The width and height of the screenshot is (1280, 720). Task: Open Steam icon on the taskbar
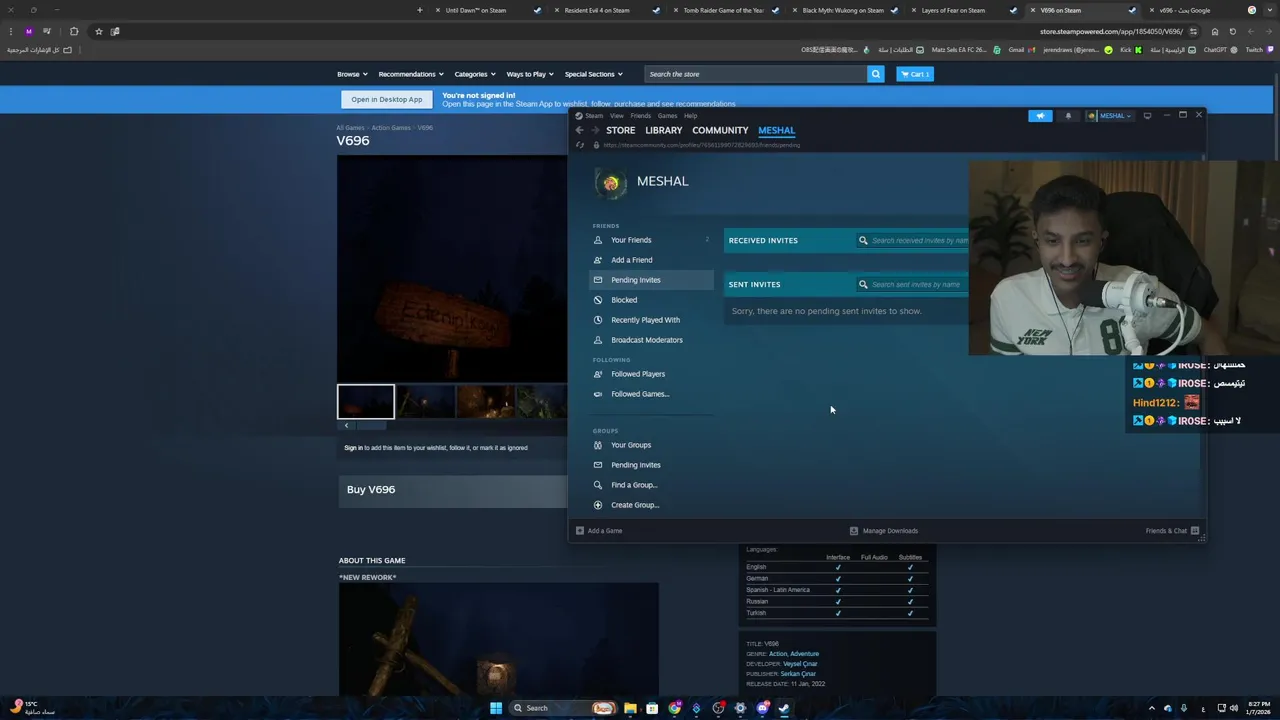click(784, 708)
